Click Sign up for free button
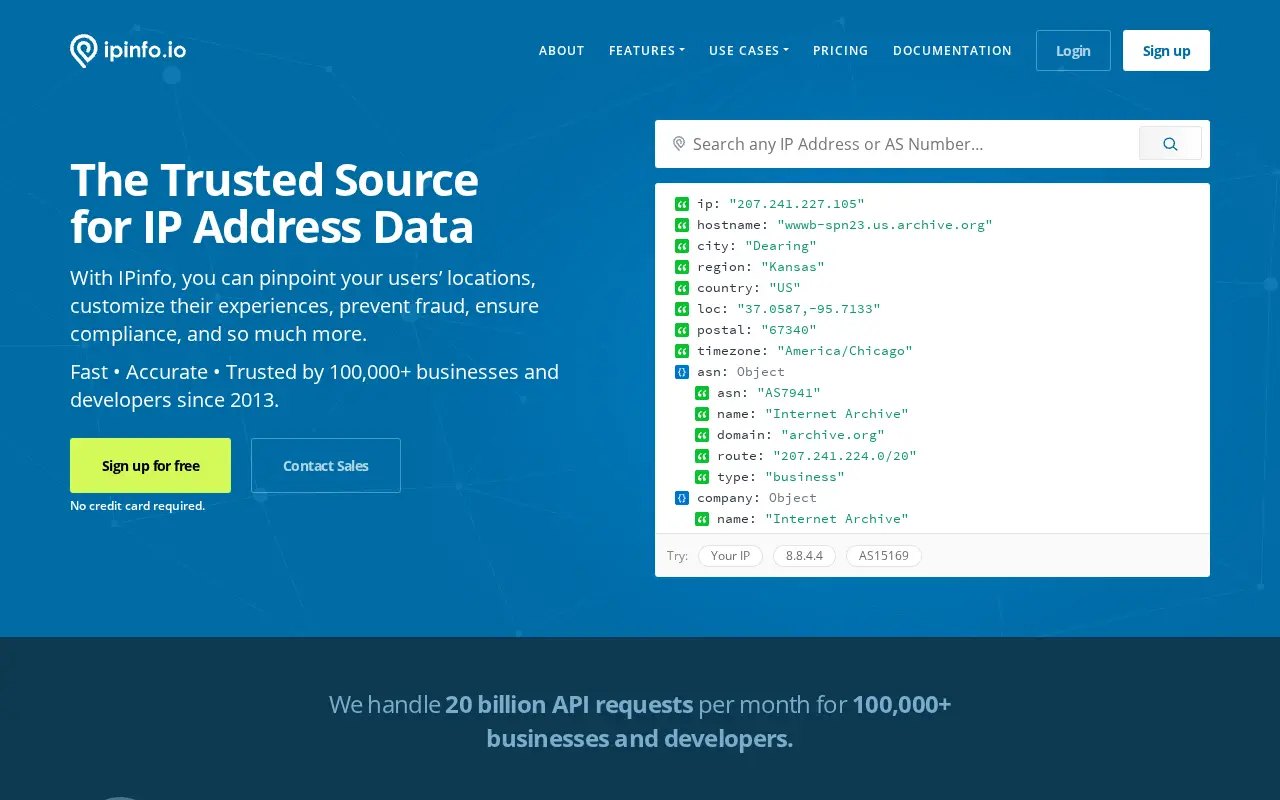 point(150,466)
